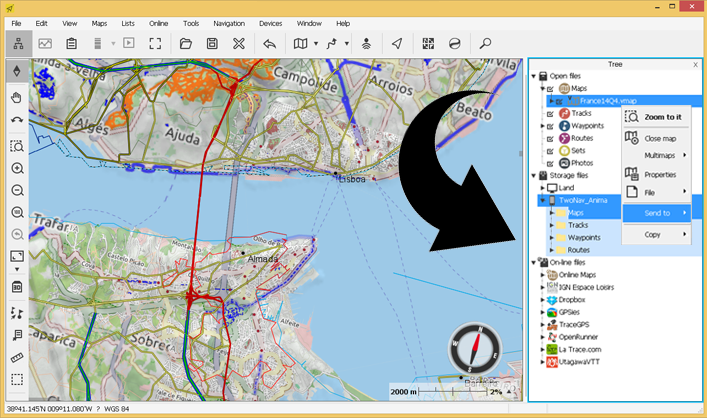
Task: Select the TraceGPS online source
Action: (574, 325)
